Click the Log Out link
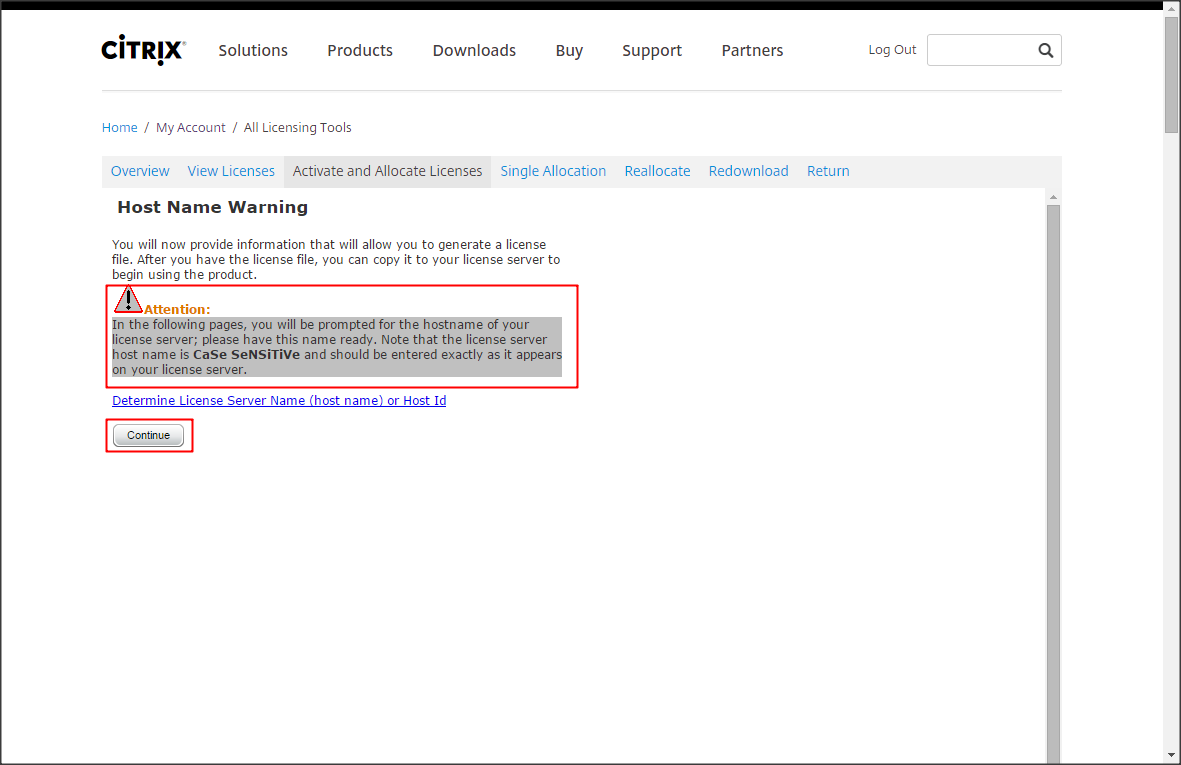This screenshot has height=765, width=1181. pyautogui.click(x=892, y=50)
